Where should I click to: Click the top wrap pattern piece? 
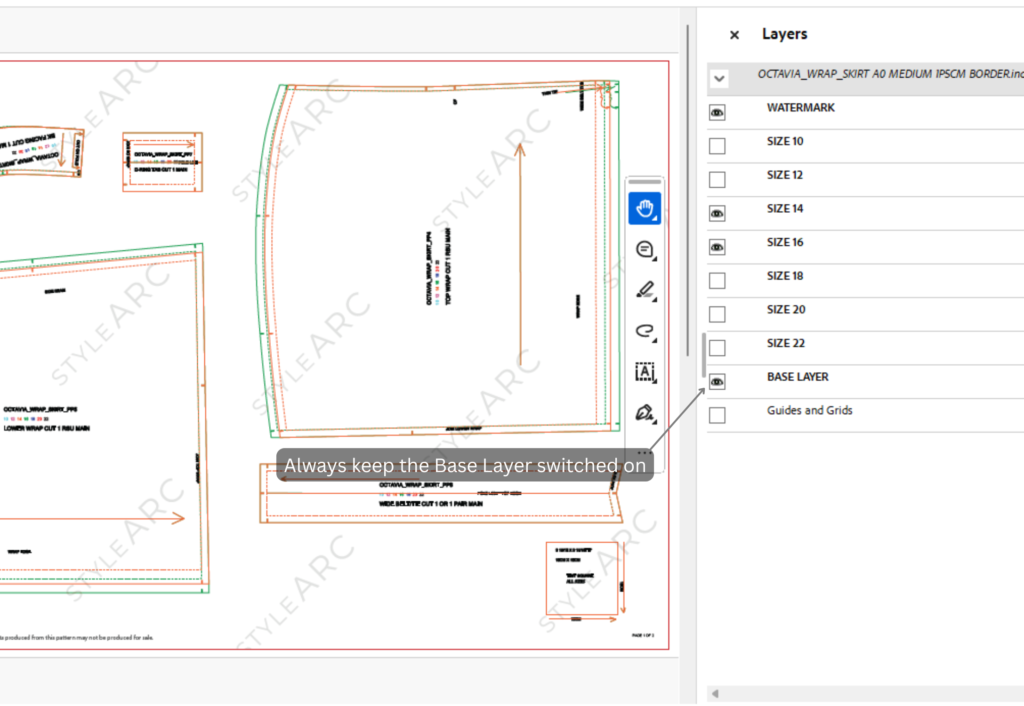pyautogui.click(x=438, y=260)
